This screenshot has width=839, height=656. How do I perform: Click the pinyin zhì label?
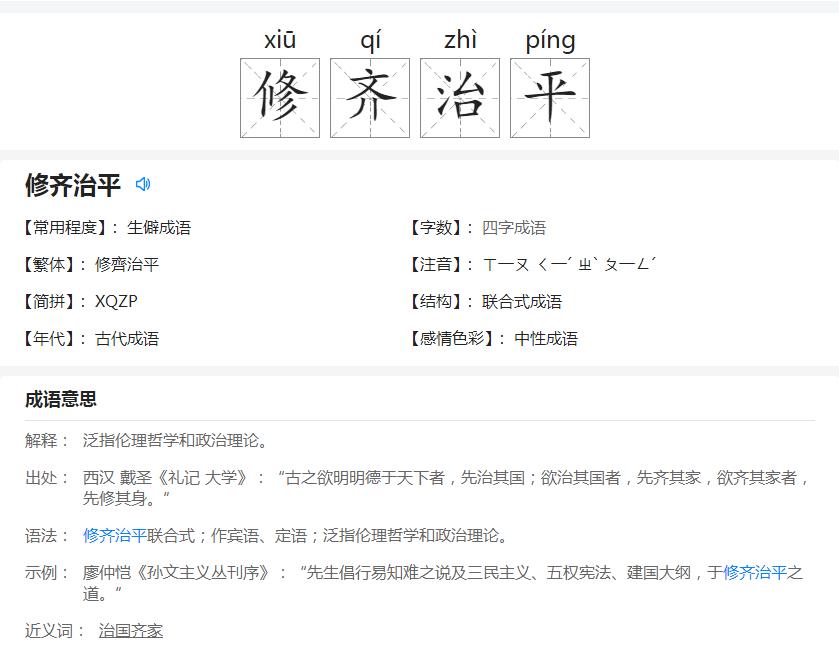click(x=460, y=40)
